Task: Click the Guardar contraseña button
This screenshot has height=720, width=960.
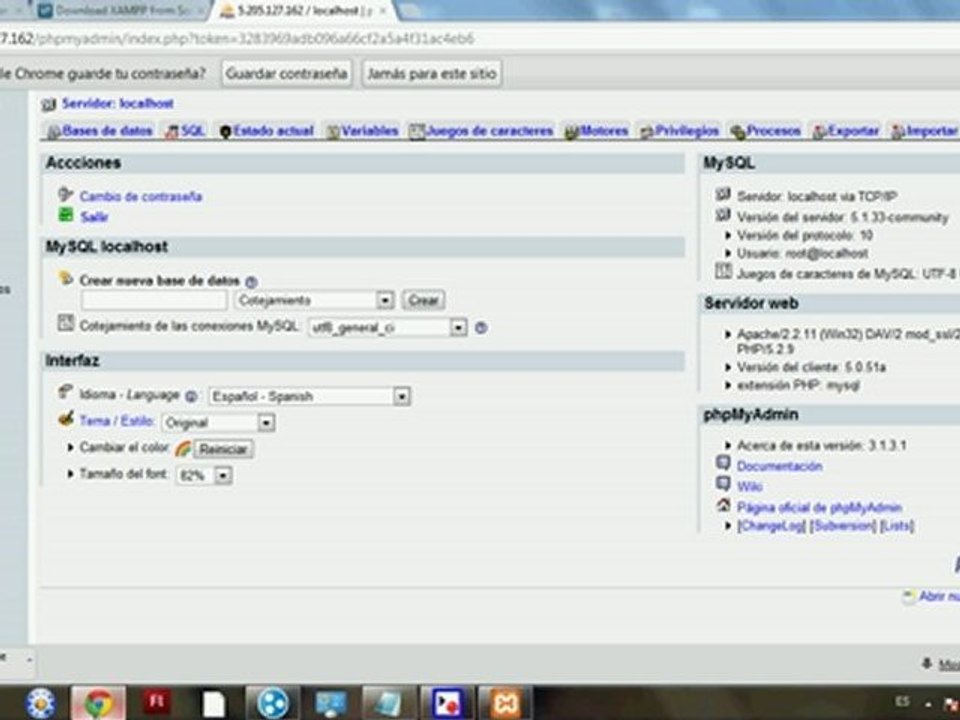Action: [x=286, y=73]
